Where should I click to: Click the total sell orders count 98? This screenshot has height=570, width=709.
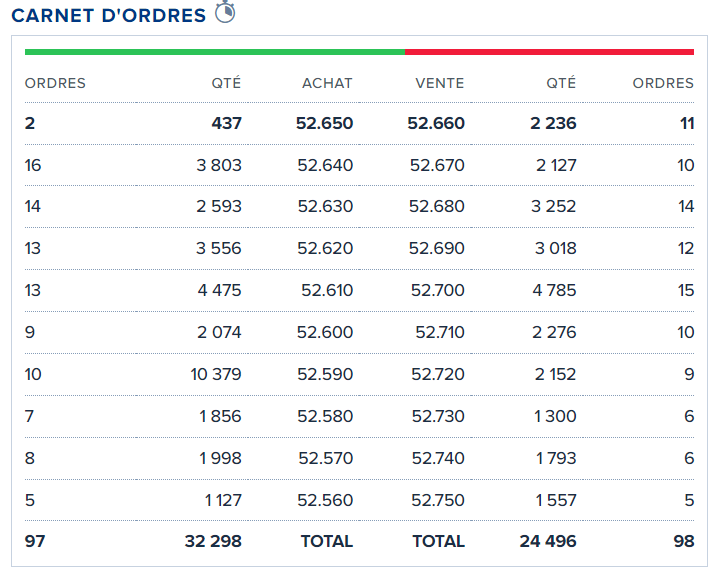[683, 541]
